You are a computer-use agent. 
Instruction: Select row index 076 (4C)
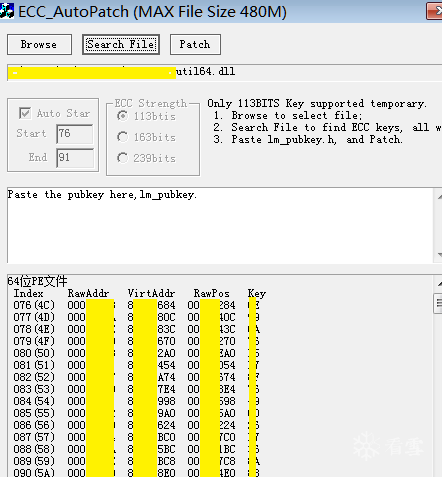pos(136,305)
